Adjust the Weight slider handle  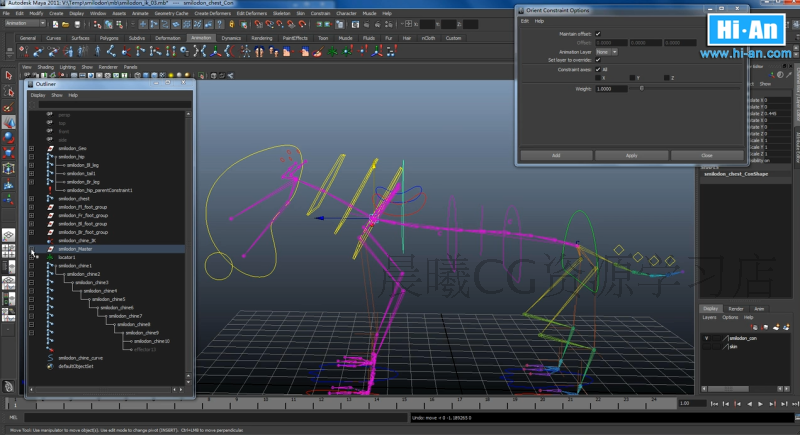point(642,89)
